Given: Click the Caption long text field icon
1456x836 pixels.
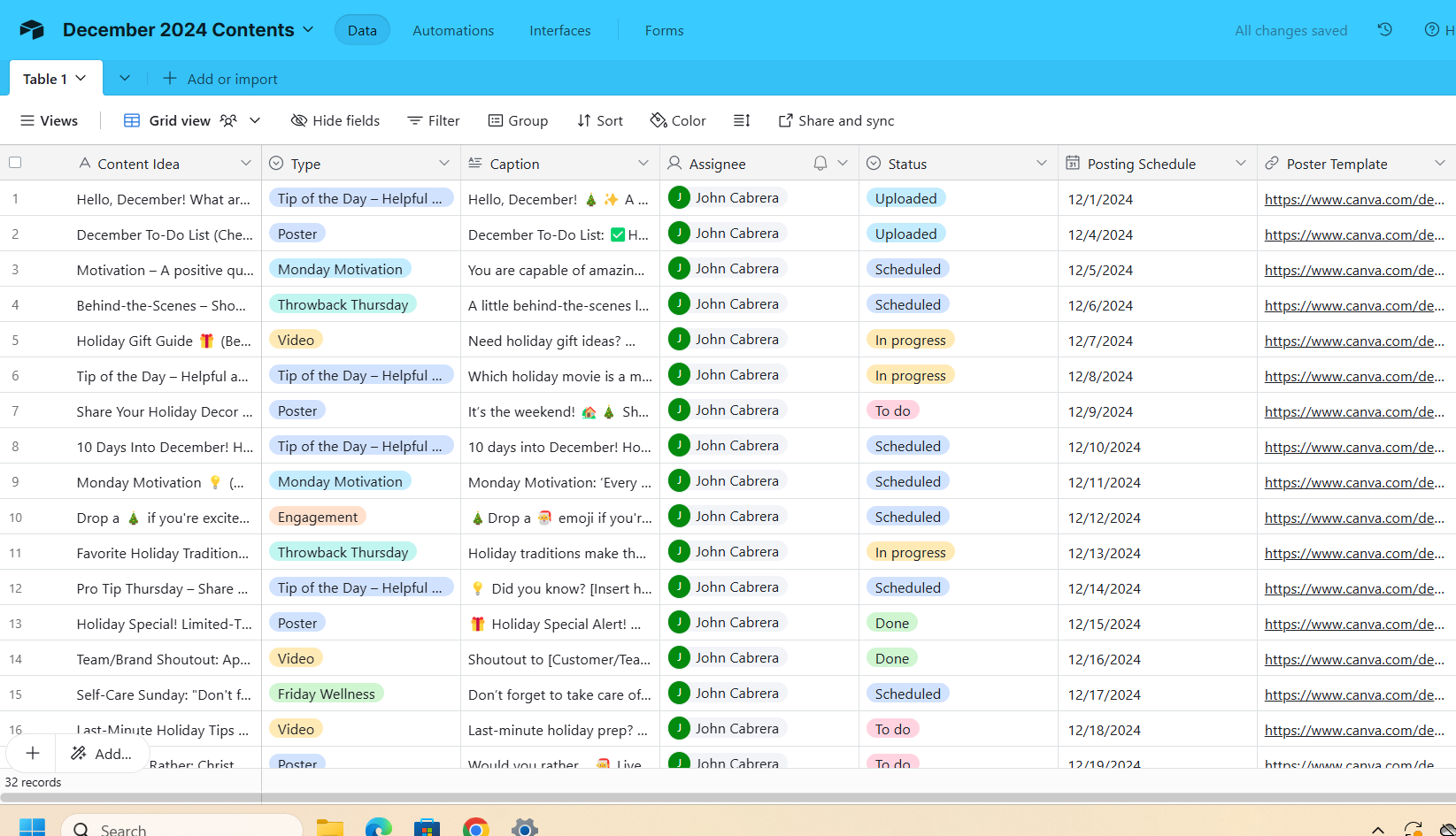Looking at the screenshot, I should point(475,163).
